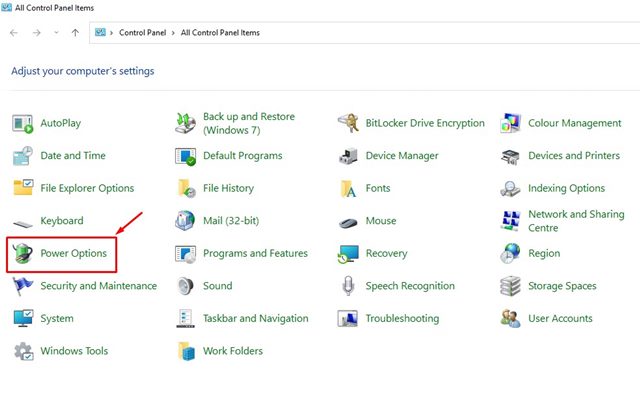The image size is (640, 420).
Task: Open the File Explorer Options link
Action: coord(86,188)
